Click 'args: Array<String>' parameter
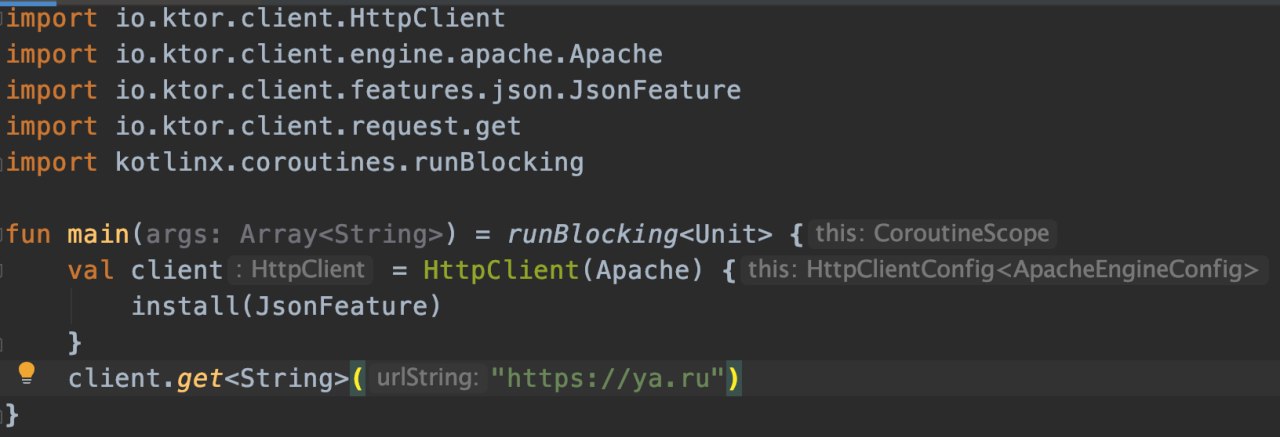This screenshot has width=1280, height=437. coord(295,235)
